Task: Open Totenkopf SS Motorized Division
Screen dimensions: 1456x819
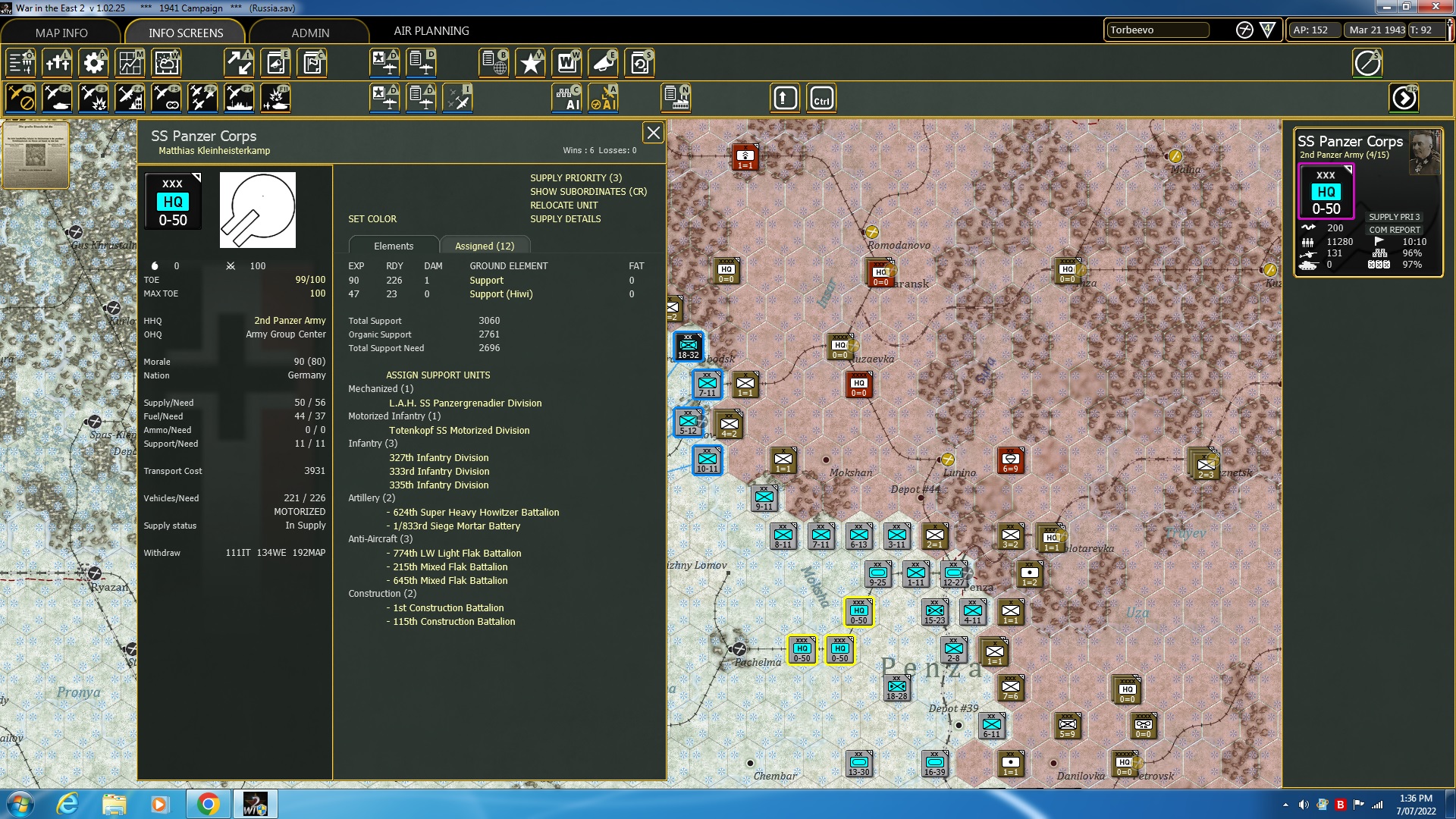Action: coord(460,431)
